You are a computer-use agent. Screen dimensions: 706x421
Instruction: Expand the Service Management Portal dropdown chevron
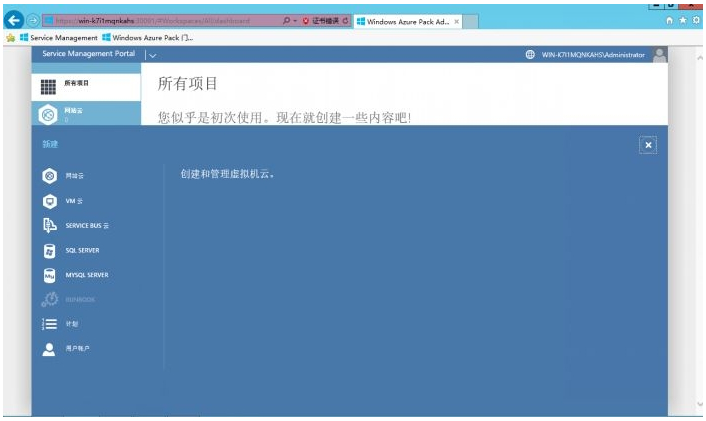[x=153, y=56]
